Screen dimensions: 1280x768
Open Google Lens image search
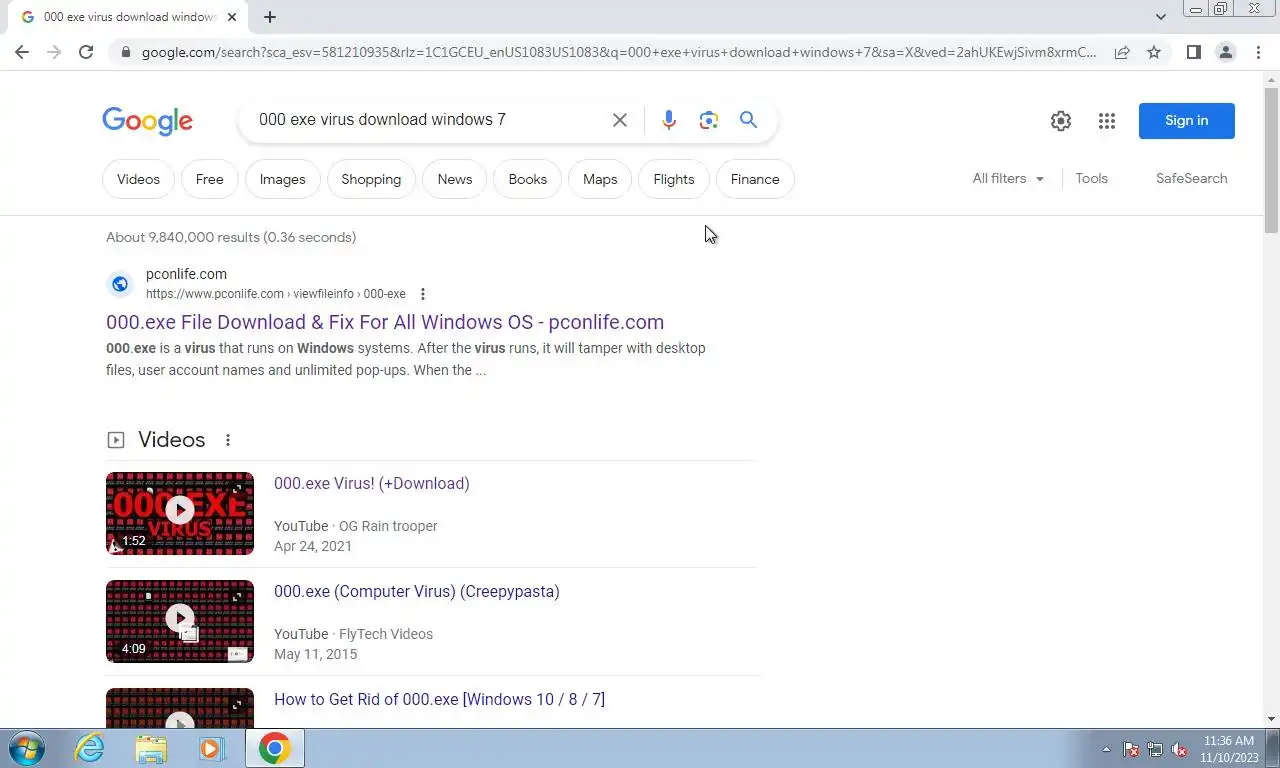click(709, 120)
